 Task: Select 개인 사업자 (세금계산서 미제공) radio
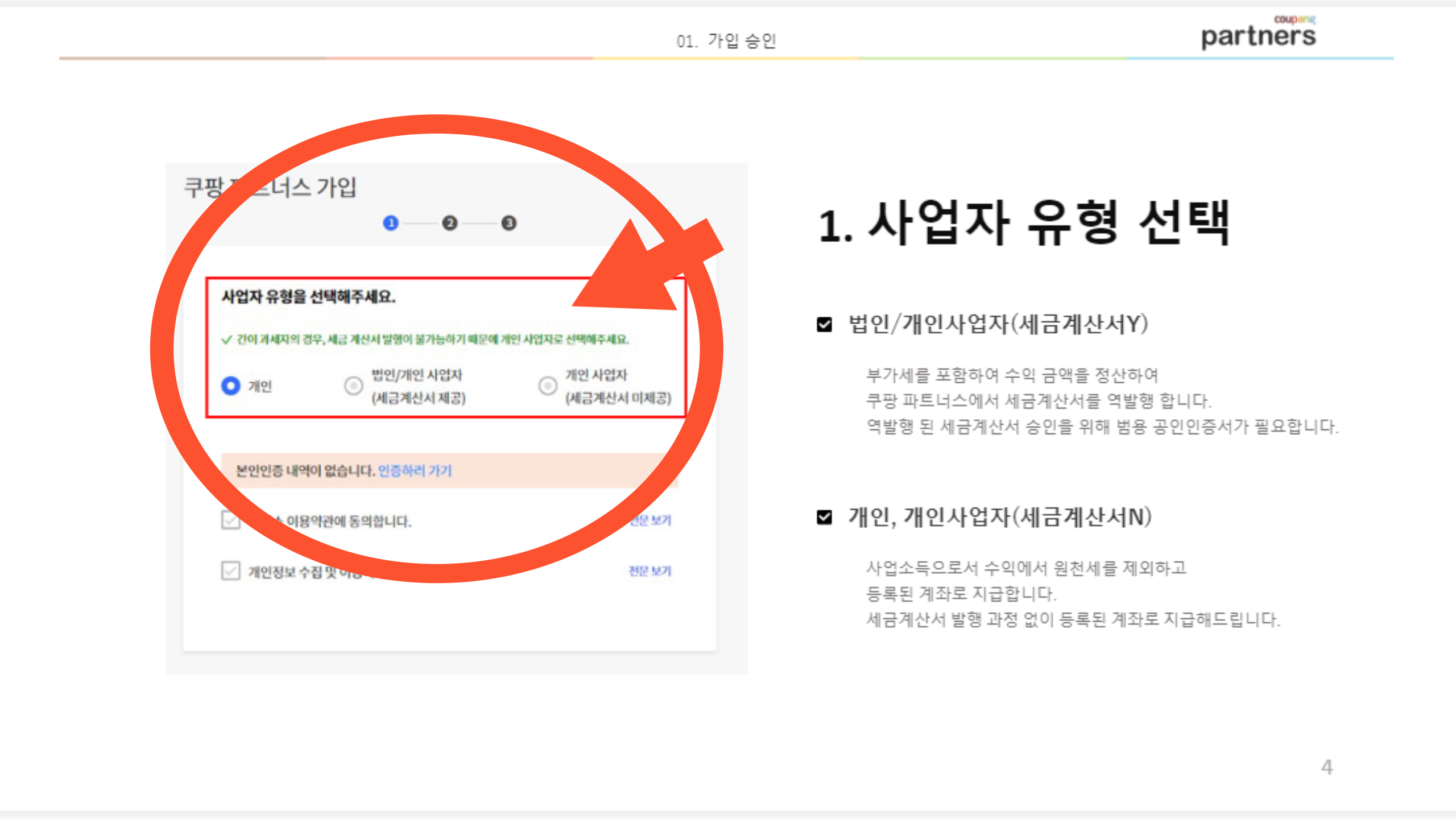tap(548, 386)
